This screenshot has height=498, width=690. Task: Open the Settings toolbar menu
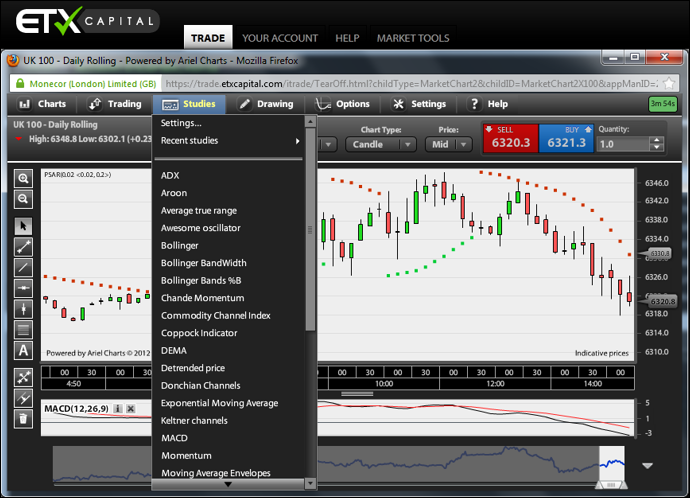419,104
